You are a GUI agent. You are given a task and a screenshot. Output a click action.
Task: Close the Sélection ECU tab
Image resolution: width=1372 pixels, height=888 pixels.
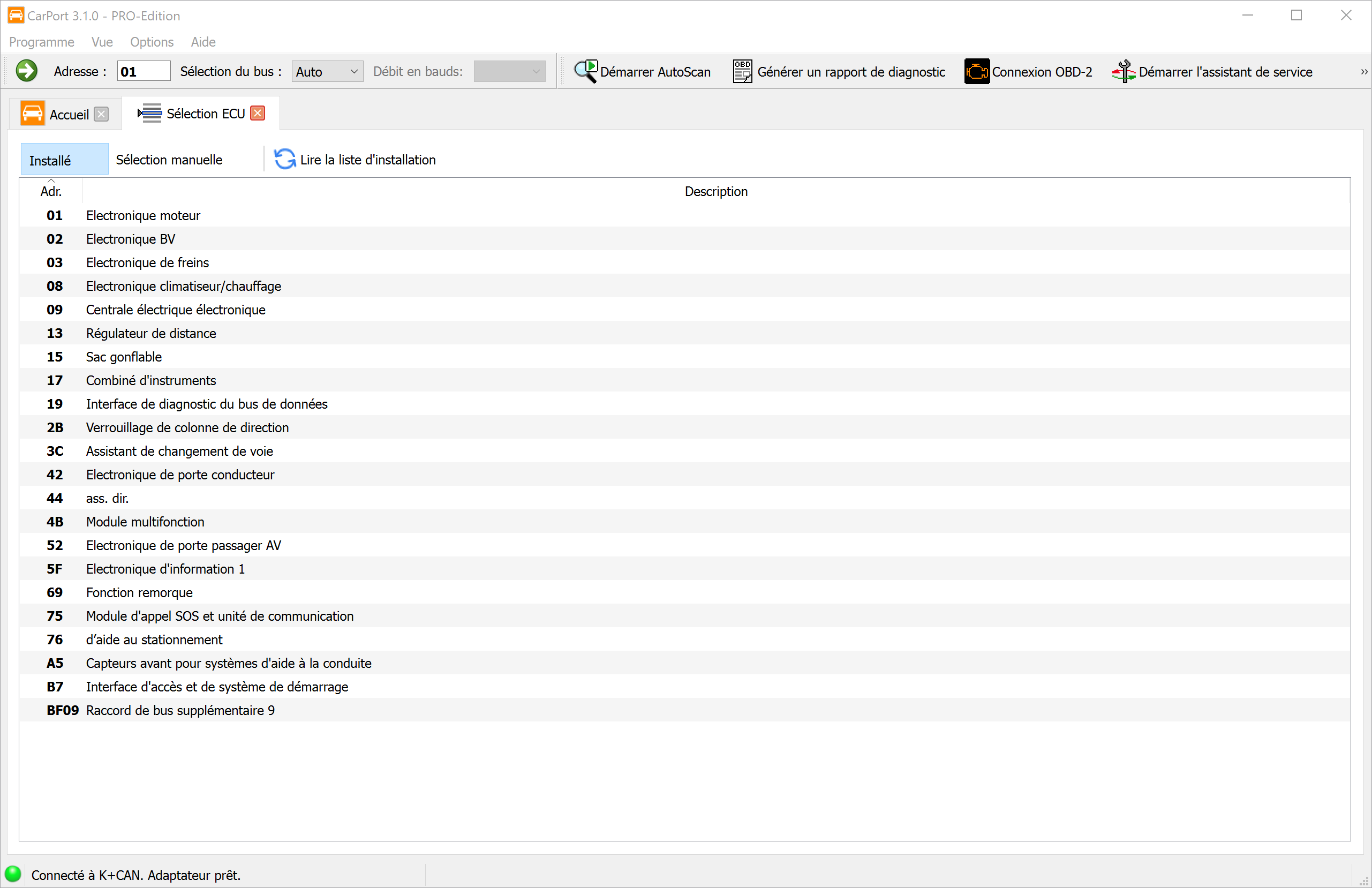(x=258, y=113)
